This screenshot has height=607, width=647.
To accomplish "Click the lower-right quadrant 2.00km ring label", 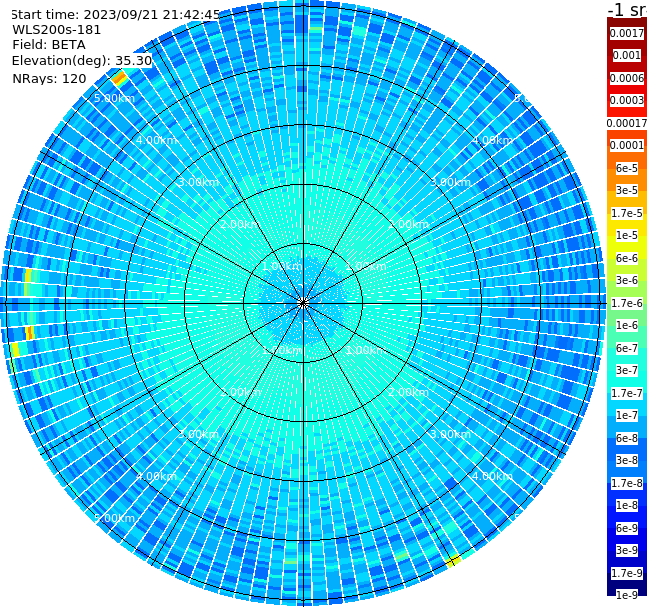I will pos(408,392).
